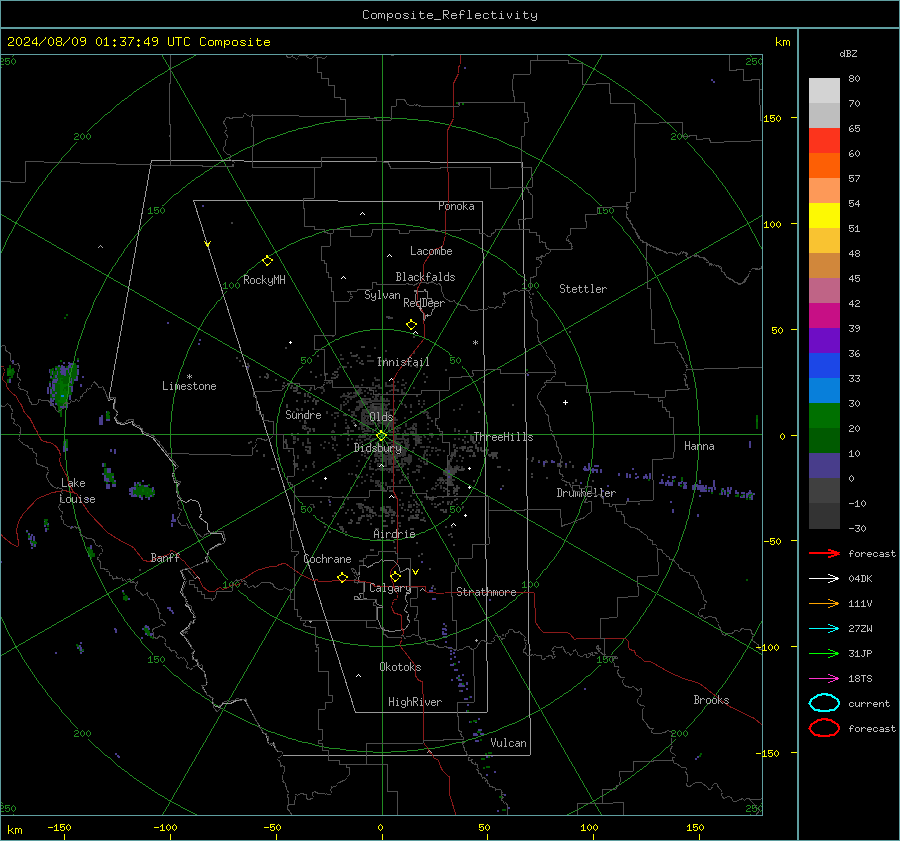Select the yellow diamond marker above Calgary
This screenshot has width=900, height=841.
tap(395, 576)
